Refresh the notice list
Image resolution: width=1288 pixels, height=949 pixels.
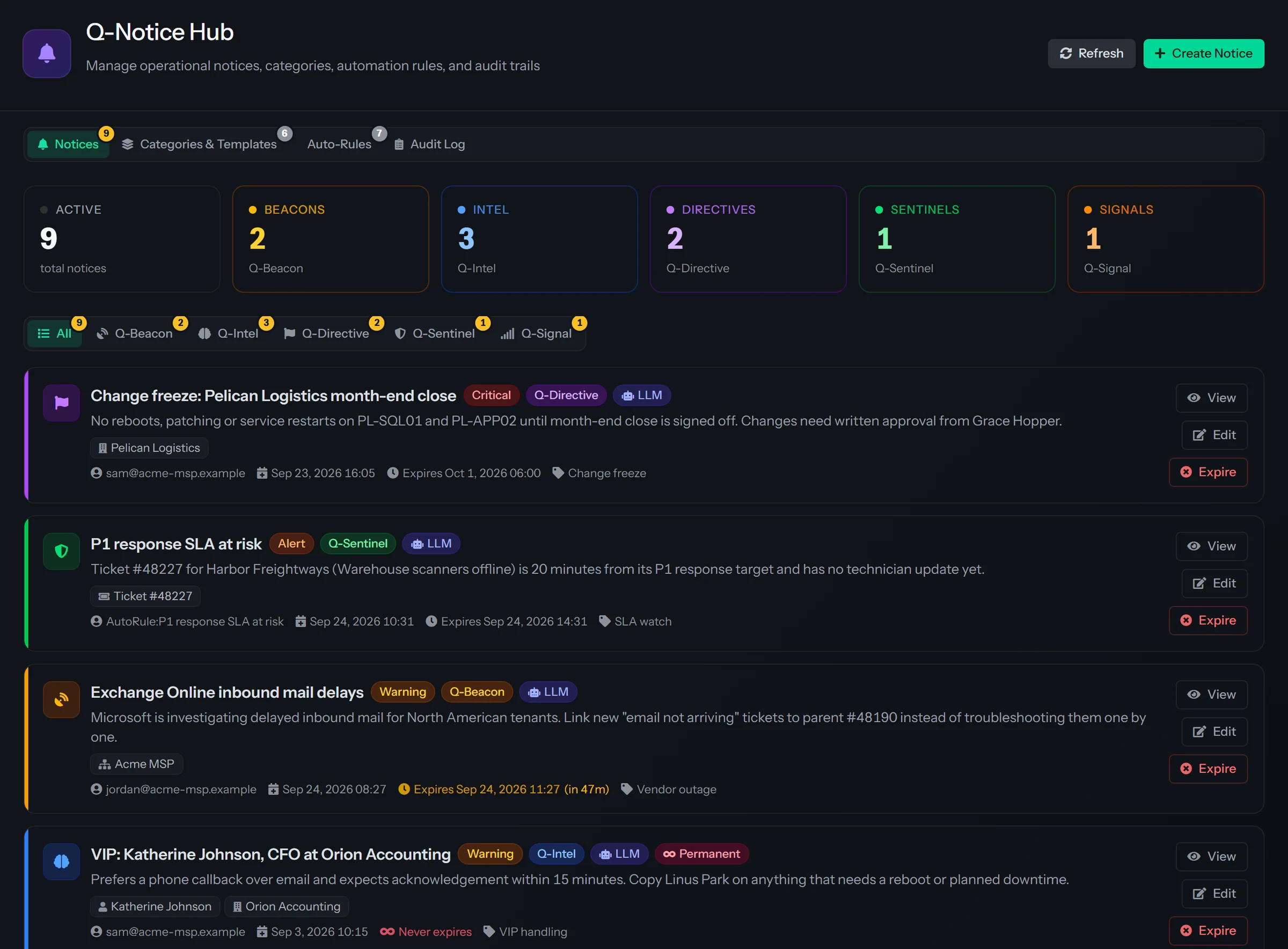tap(1091, 54)
